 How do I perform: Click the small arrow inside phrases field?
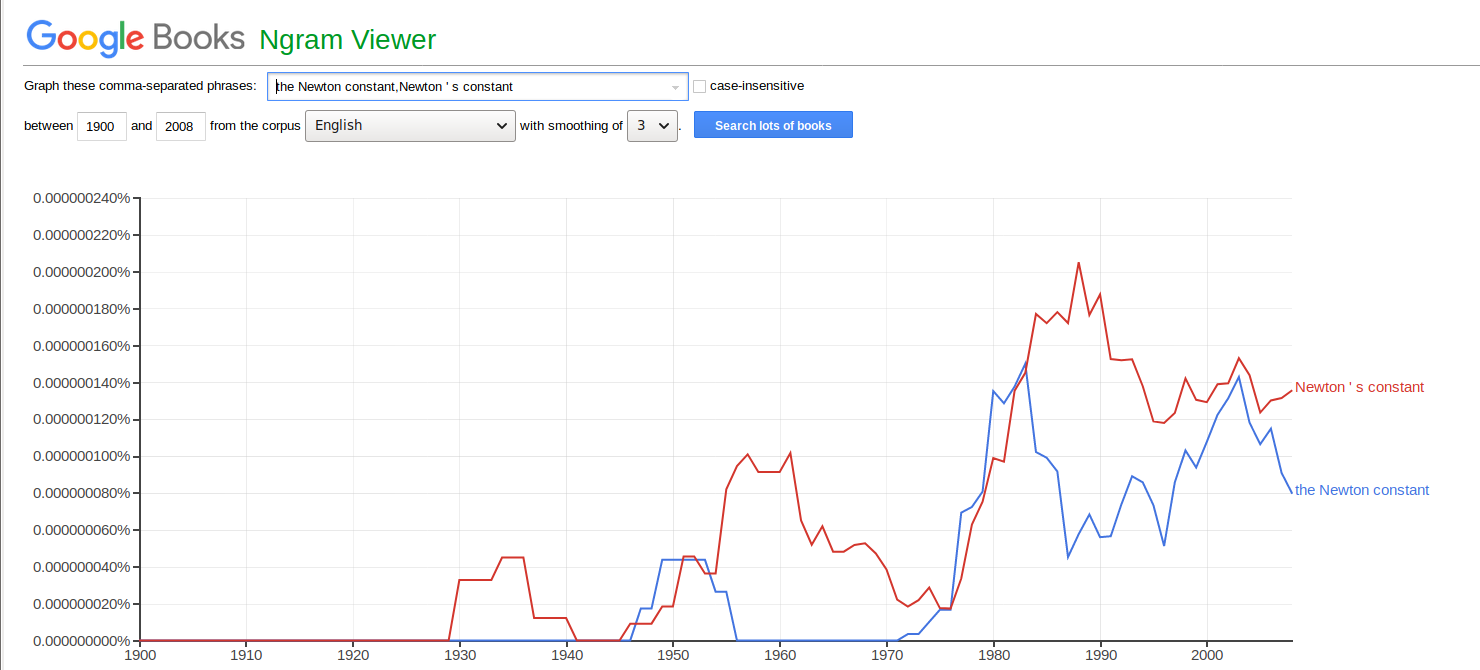point(675,87)
